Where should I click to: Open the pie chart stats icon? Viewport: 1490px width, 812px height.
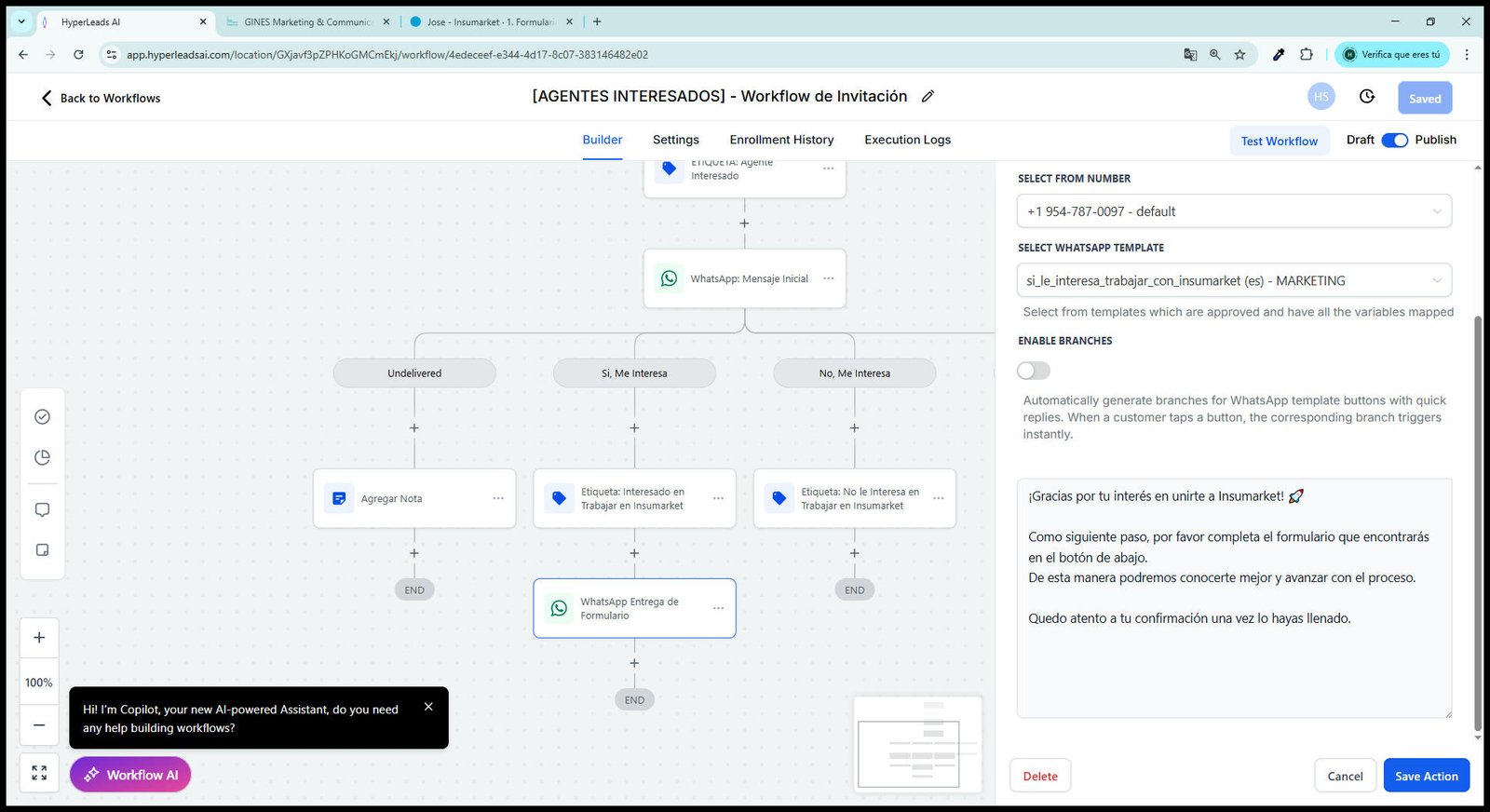click(42, 457)
